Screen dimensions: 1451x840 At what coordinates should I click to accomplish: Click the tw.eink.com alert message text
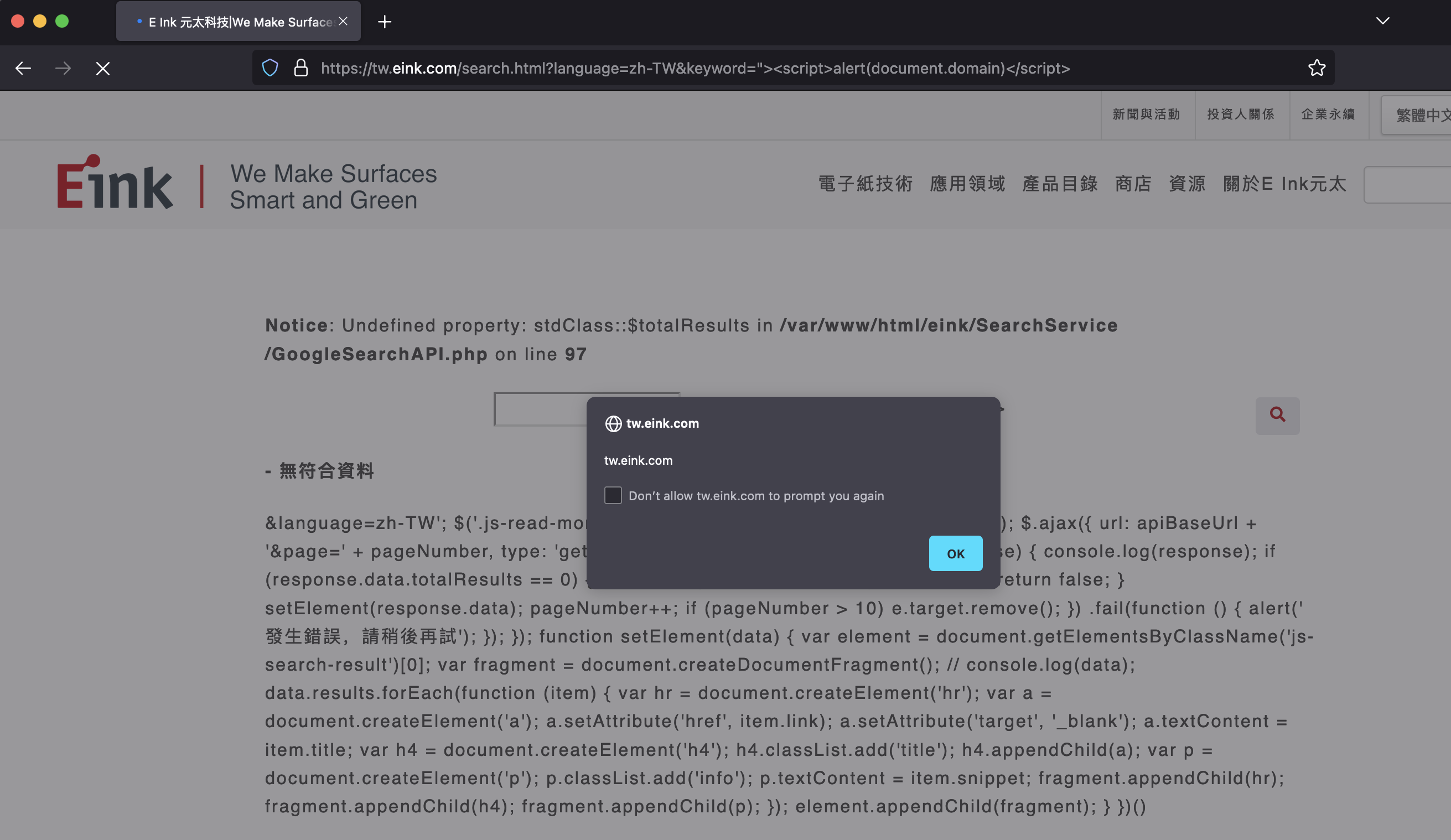coord(638,460)
